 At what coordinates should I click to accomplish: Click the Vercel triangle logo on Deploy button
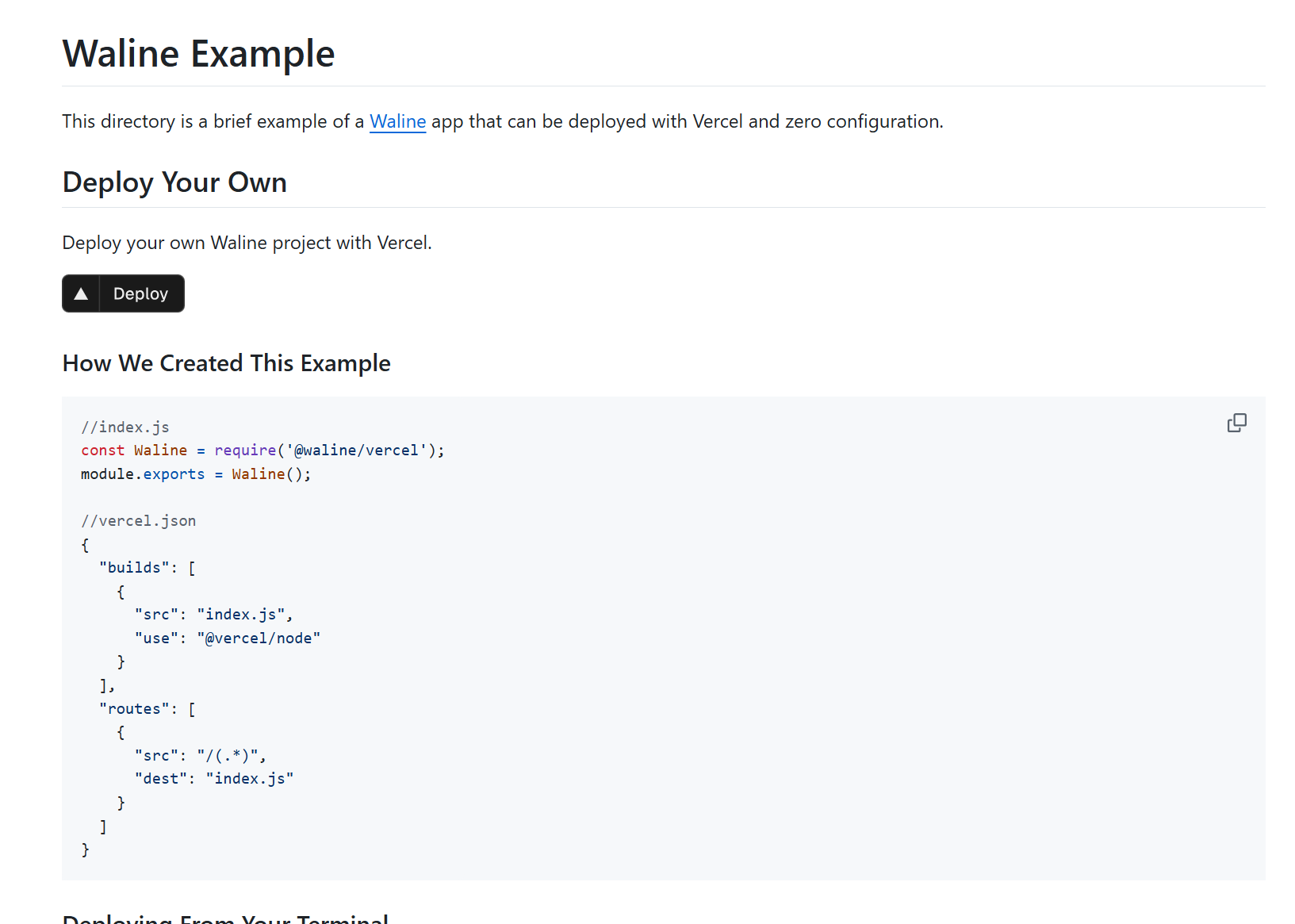(81, 293)
